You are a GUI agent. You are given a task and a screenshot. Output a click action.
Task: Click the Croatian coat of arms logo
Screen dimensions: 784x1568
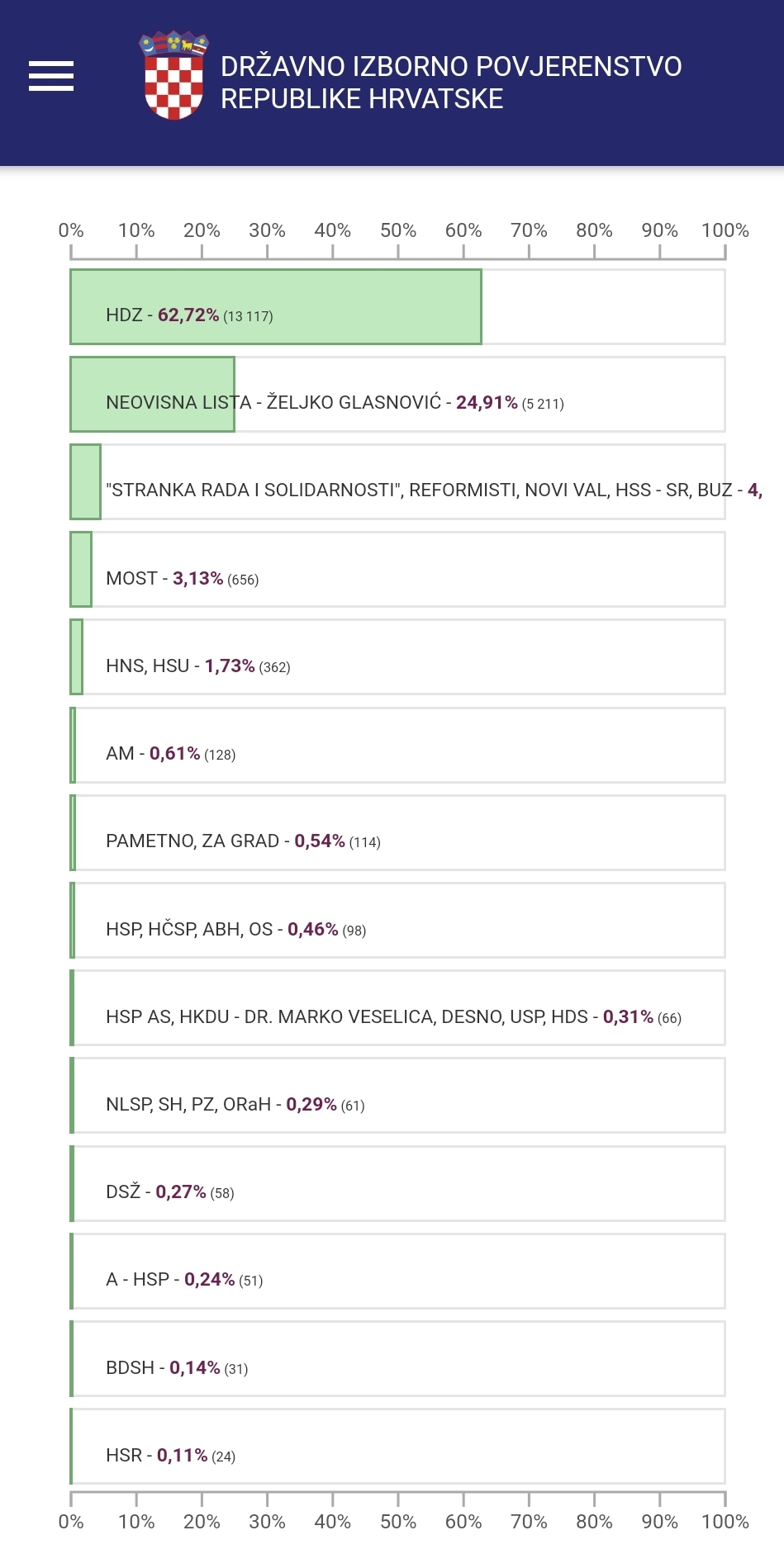(x=173, y=76)
